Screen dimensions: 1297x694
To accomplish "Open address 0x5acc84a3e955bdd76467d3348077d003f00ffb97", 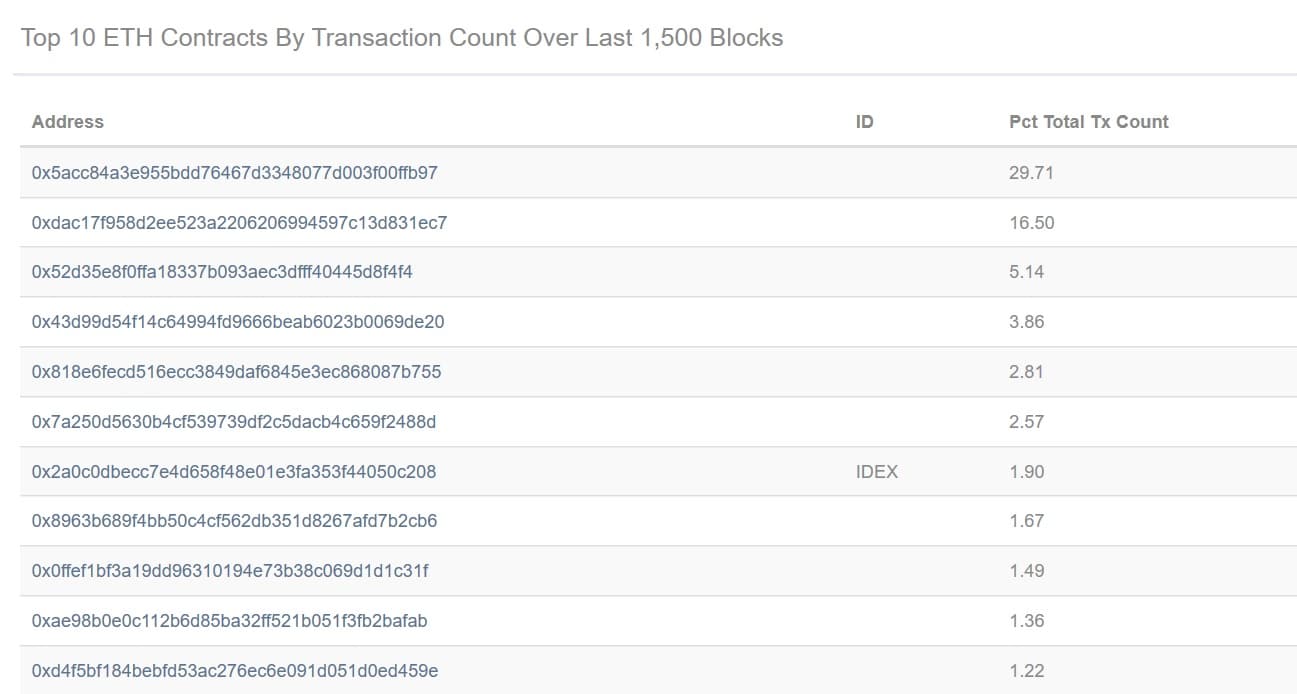I will coord(235,173).
